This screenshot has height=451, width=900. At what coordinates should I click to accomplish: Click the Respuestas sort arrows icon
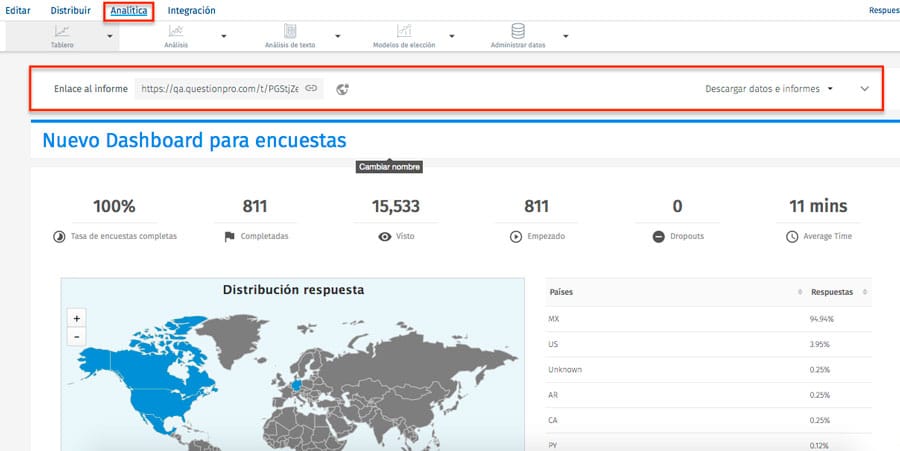pyautogui.click(x=864, y=292)
